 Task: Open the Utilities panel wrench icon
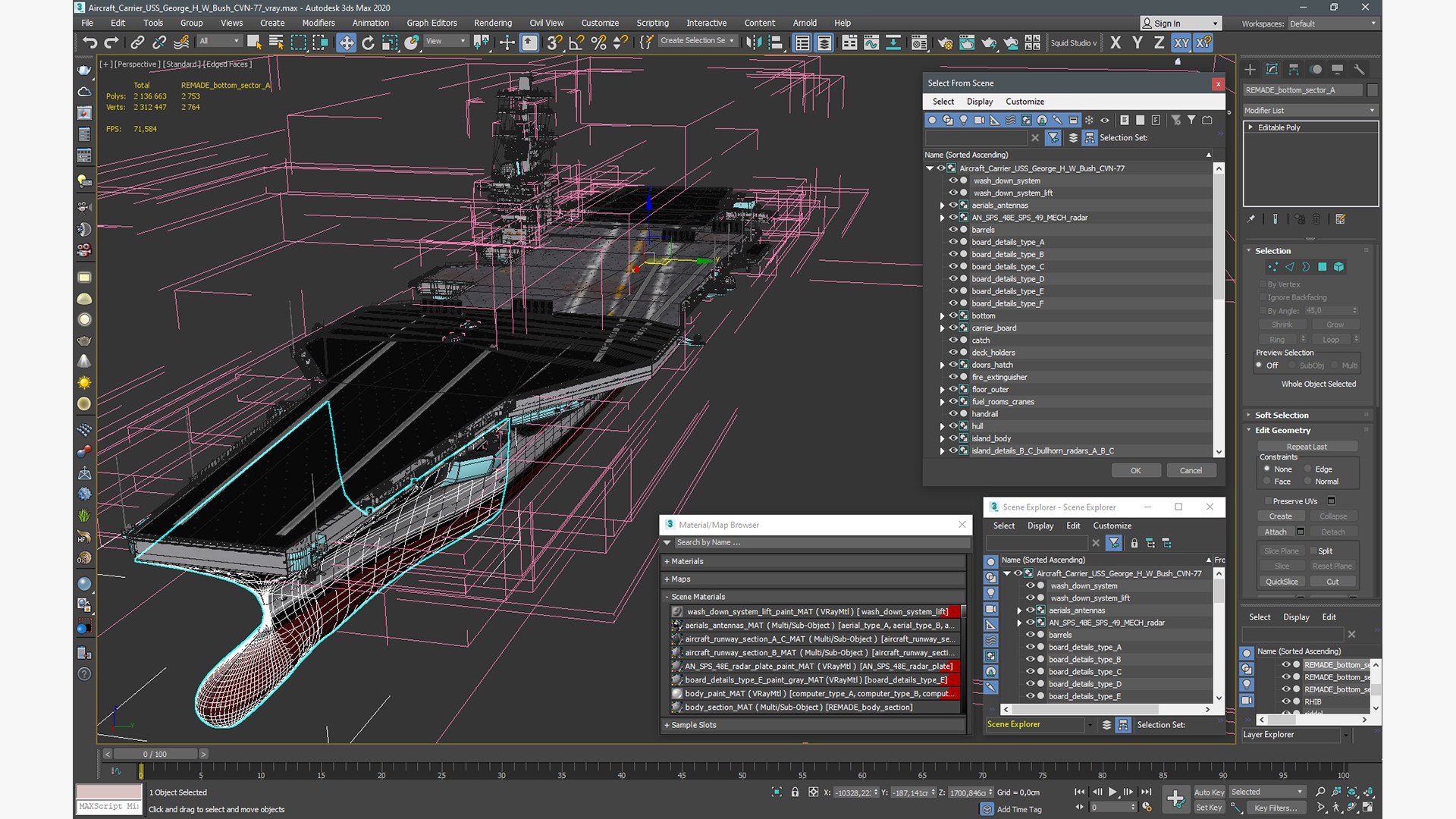click(1359, 69)
